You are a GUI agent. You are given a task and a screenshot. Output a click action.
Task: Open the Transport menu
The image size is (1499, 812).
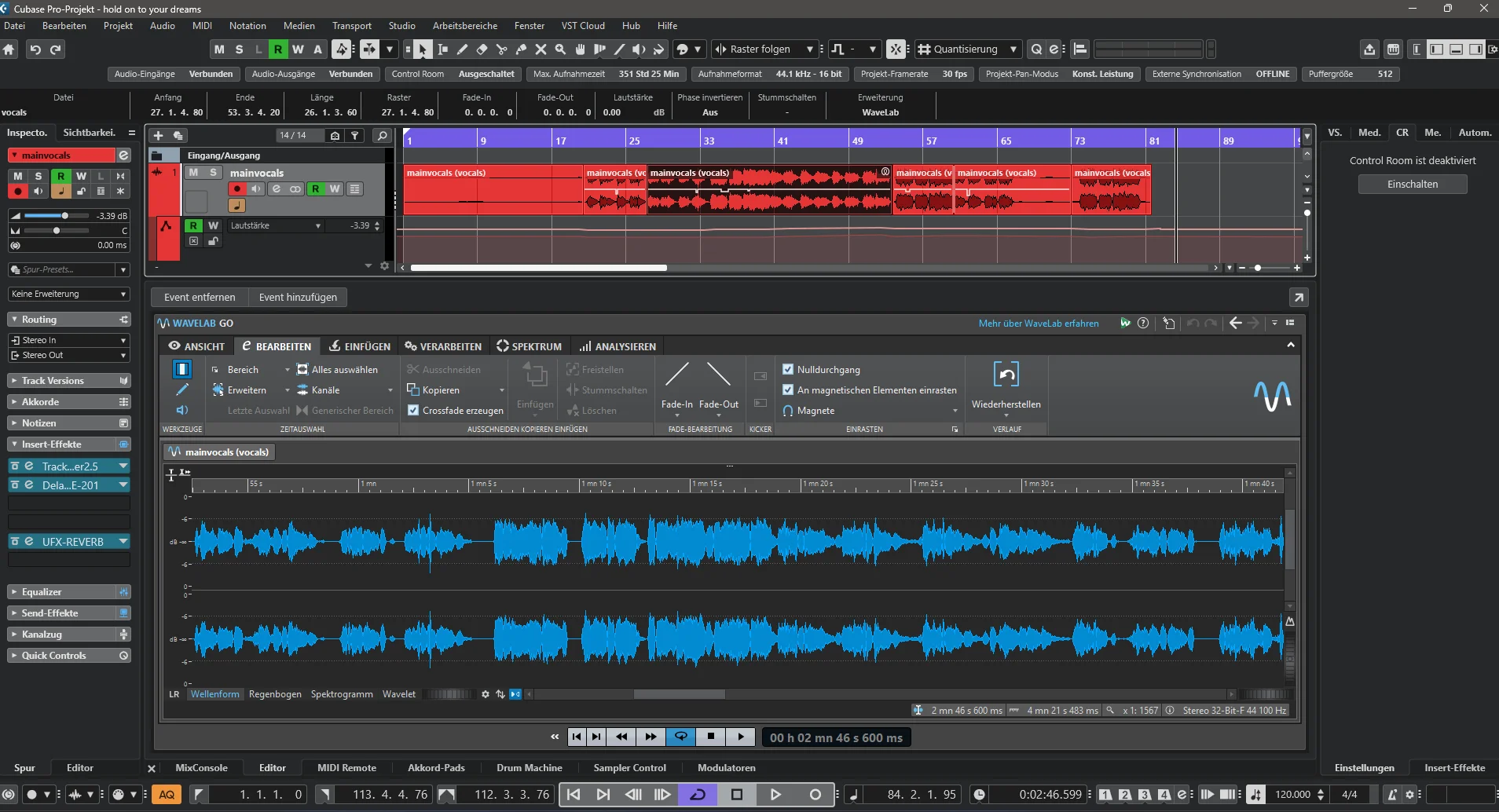click(351, 26)
